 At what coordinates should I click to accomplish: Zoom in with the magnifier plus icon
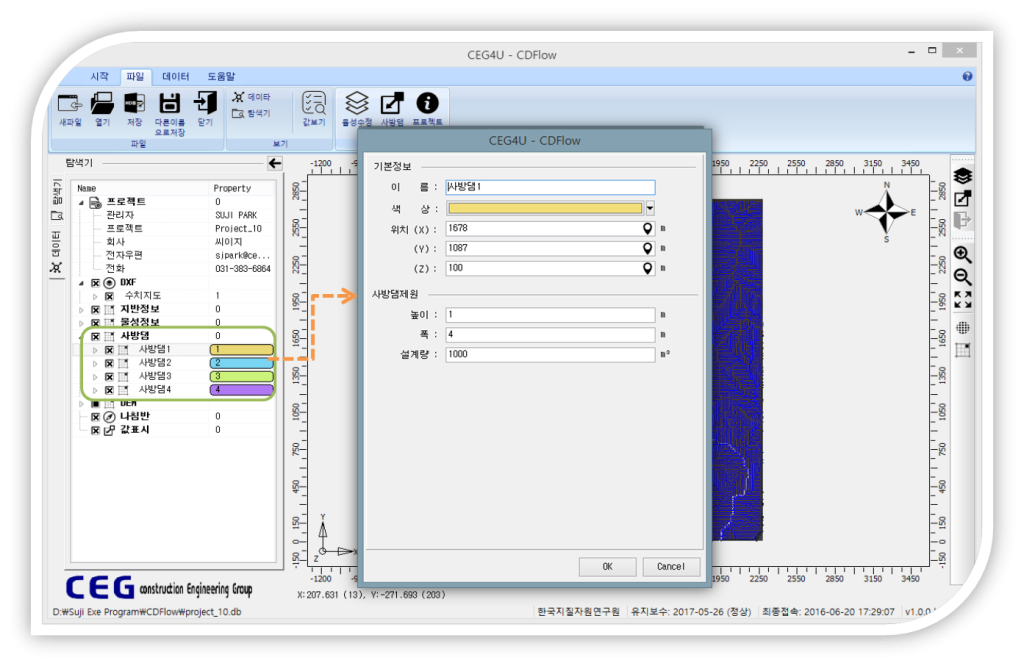point(963,255)
